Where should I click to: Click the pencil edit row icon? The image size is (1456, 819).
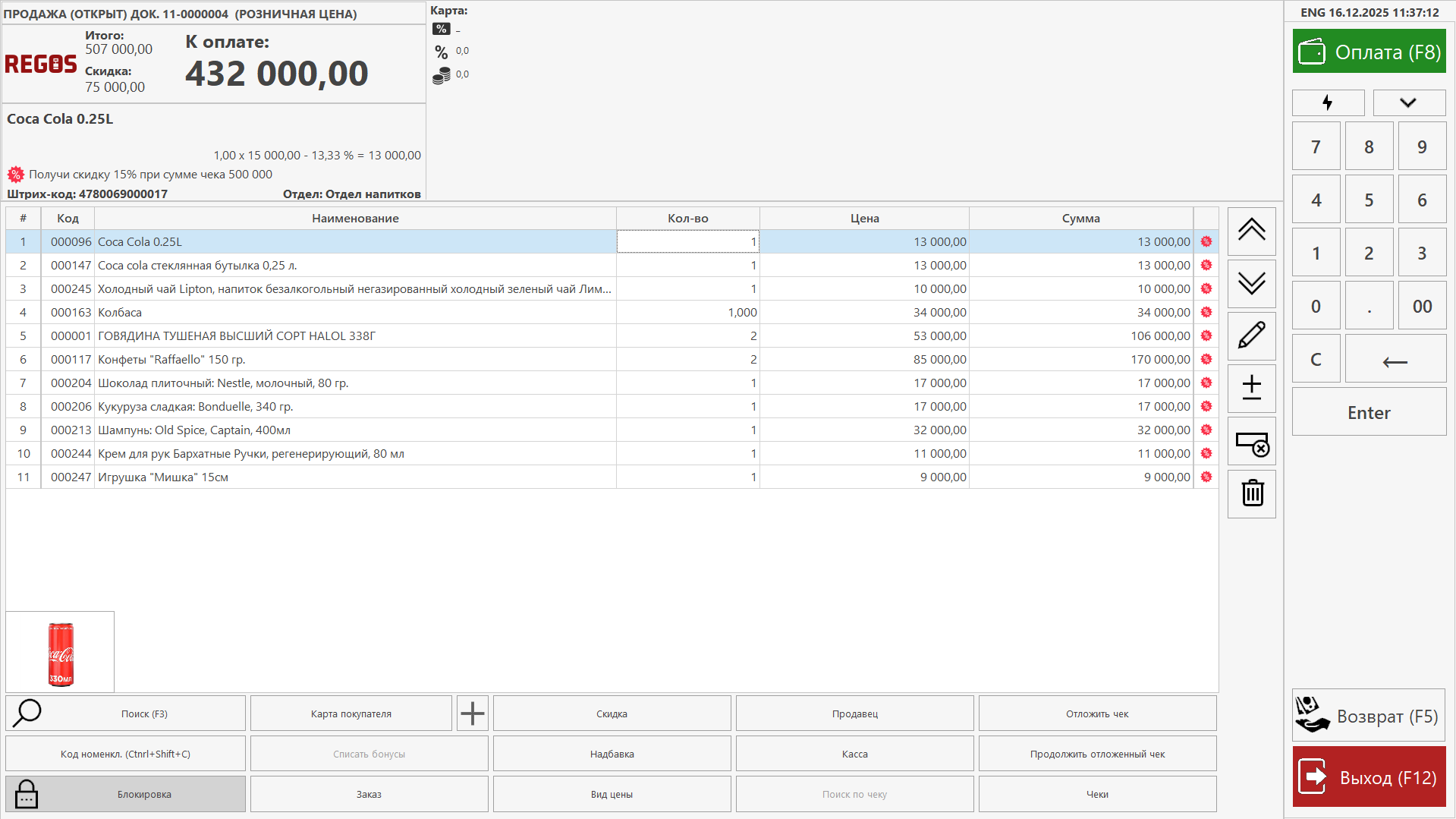[x=1252, y=335]
